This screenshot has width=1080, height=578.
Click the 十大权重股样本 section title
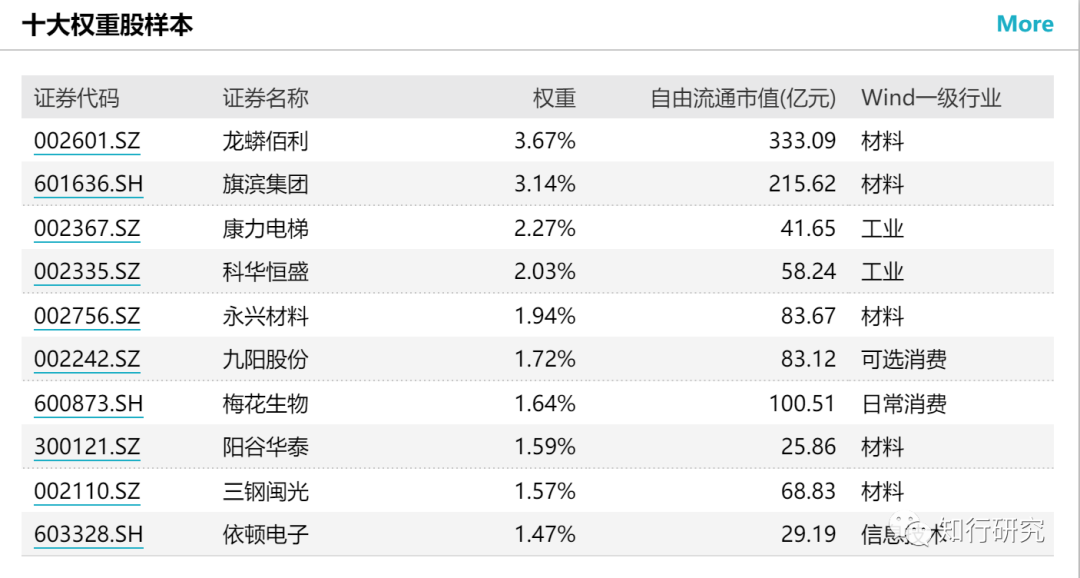click(x=107, y=25)
